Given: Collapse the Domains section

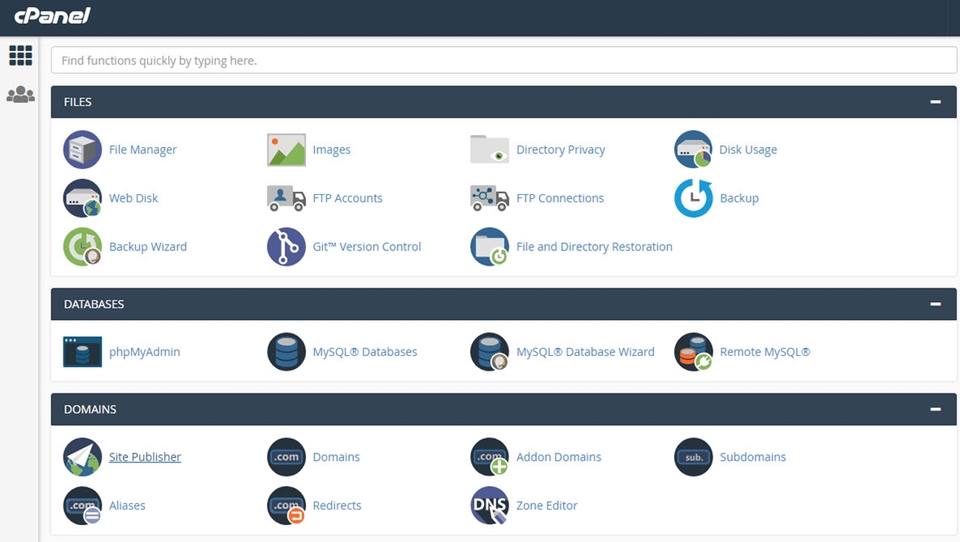Looking at the screenshot, I should 935,409.
